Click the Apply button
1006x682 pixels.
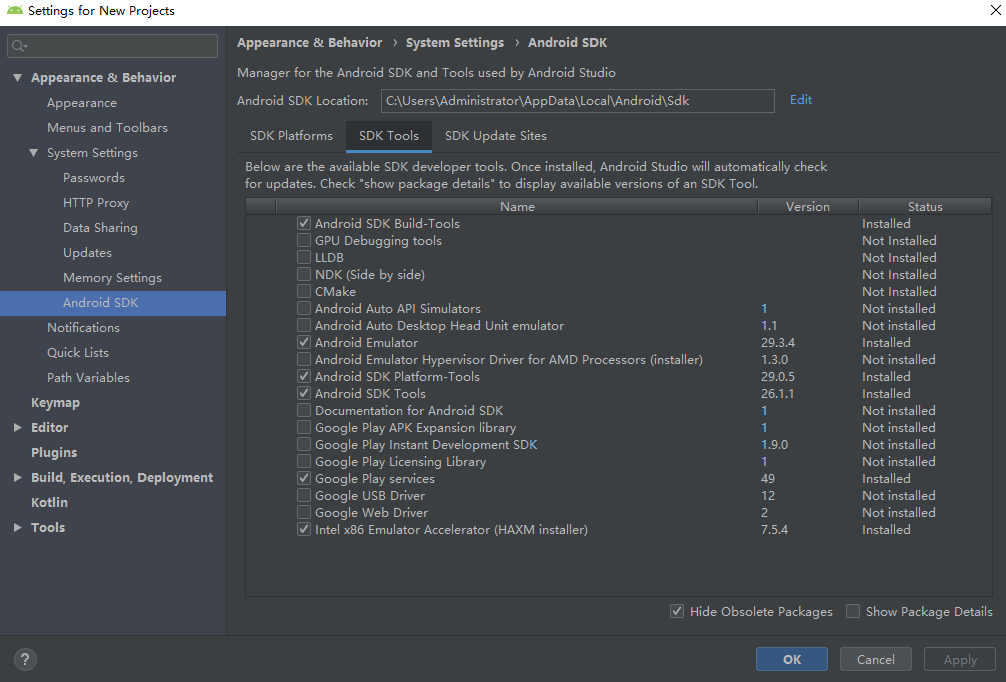960,660
